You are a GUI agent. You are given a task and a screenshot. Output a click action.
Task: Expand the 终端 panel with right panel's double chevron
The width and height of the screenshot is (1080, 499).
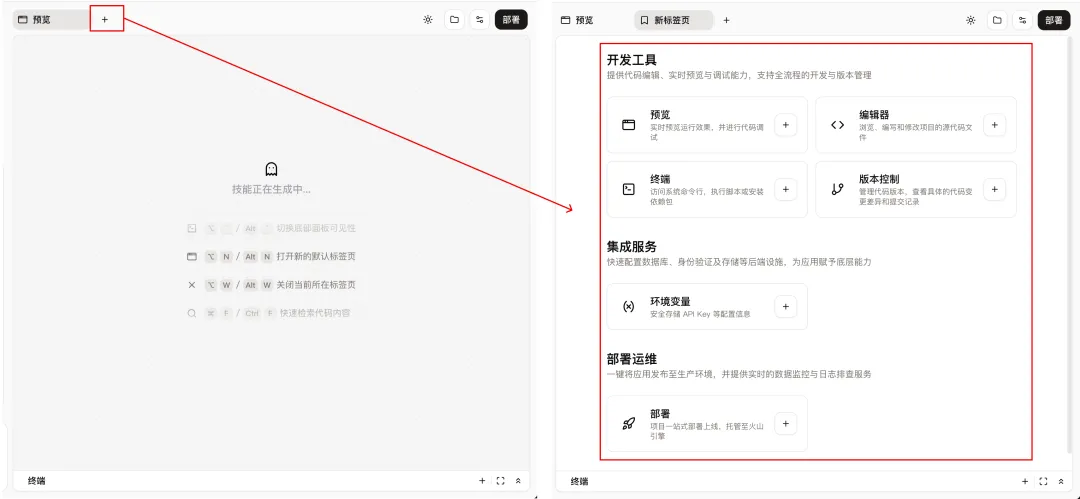pyautogui.click(x=1061, y=481)
